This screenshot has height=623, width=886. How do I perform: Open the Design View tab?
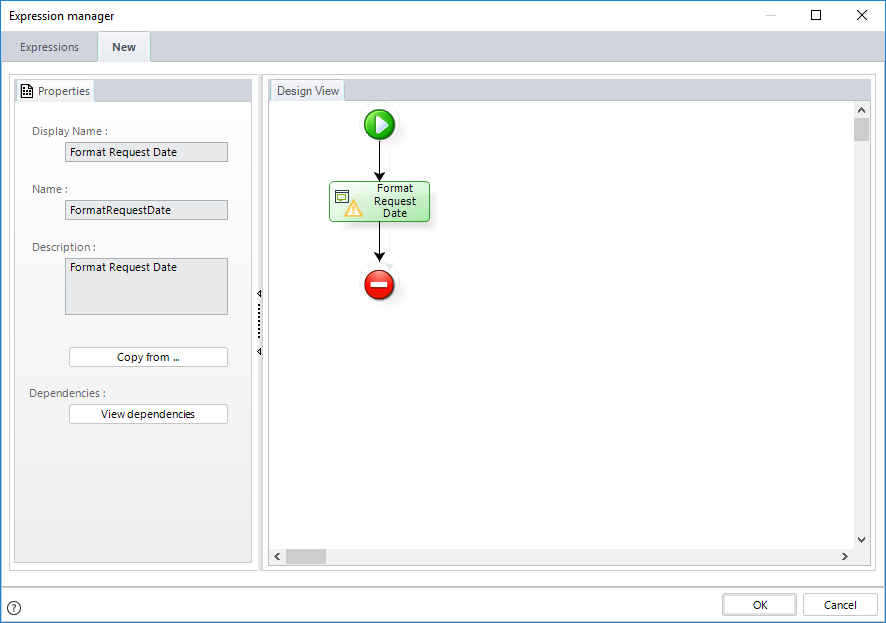coord(307,91)
